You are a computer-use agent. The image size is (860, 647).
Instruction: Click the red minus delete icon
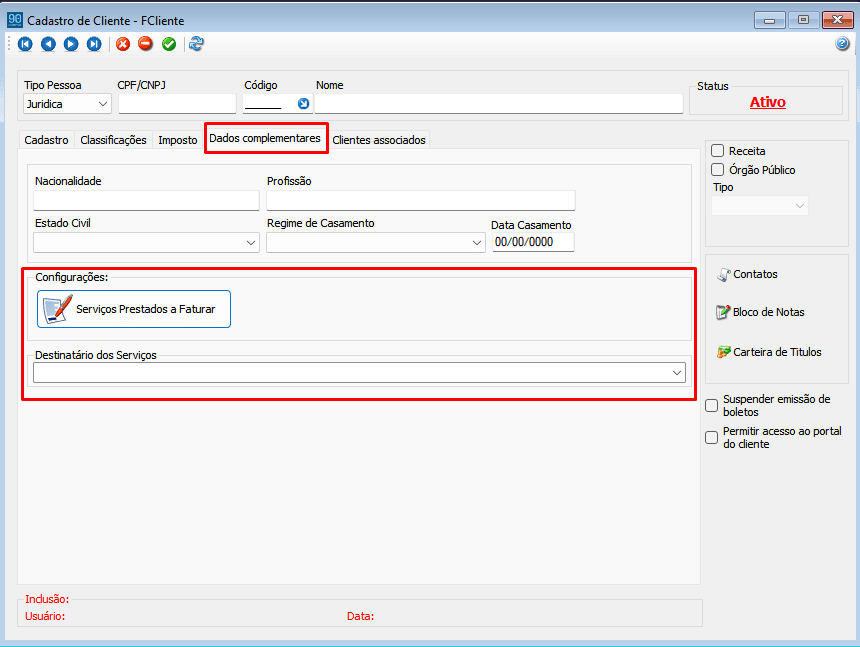(145, 43)
